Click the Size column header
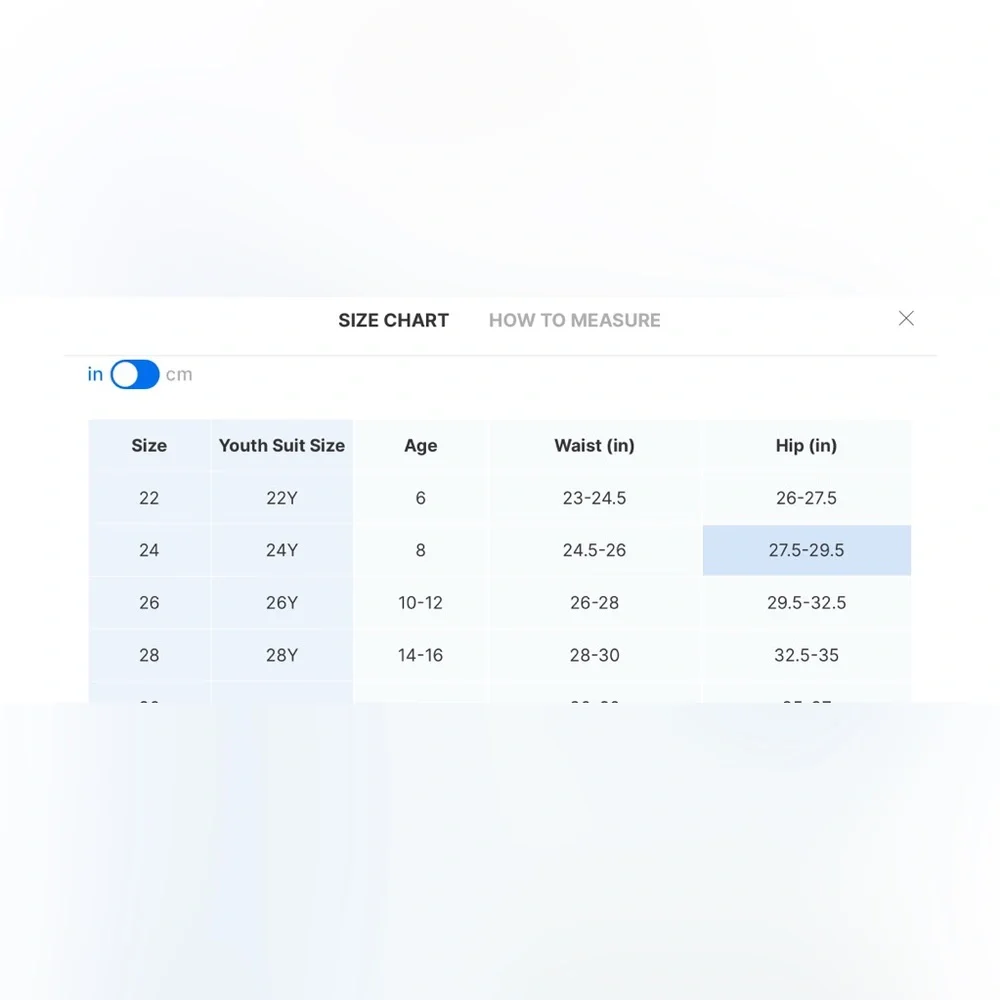 [149, 445]
